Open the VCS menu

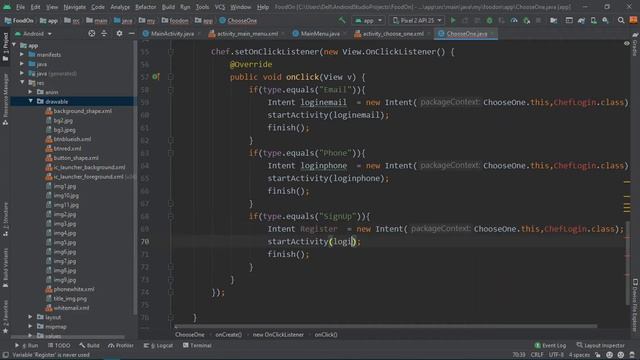(x=220, y=7)
